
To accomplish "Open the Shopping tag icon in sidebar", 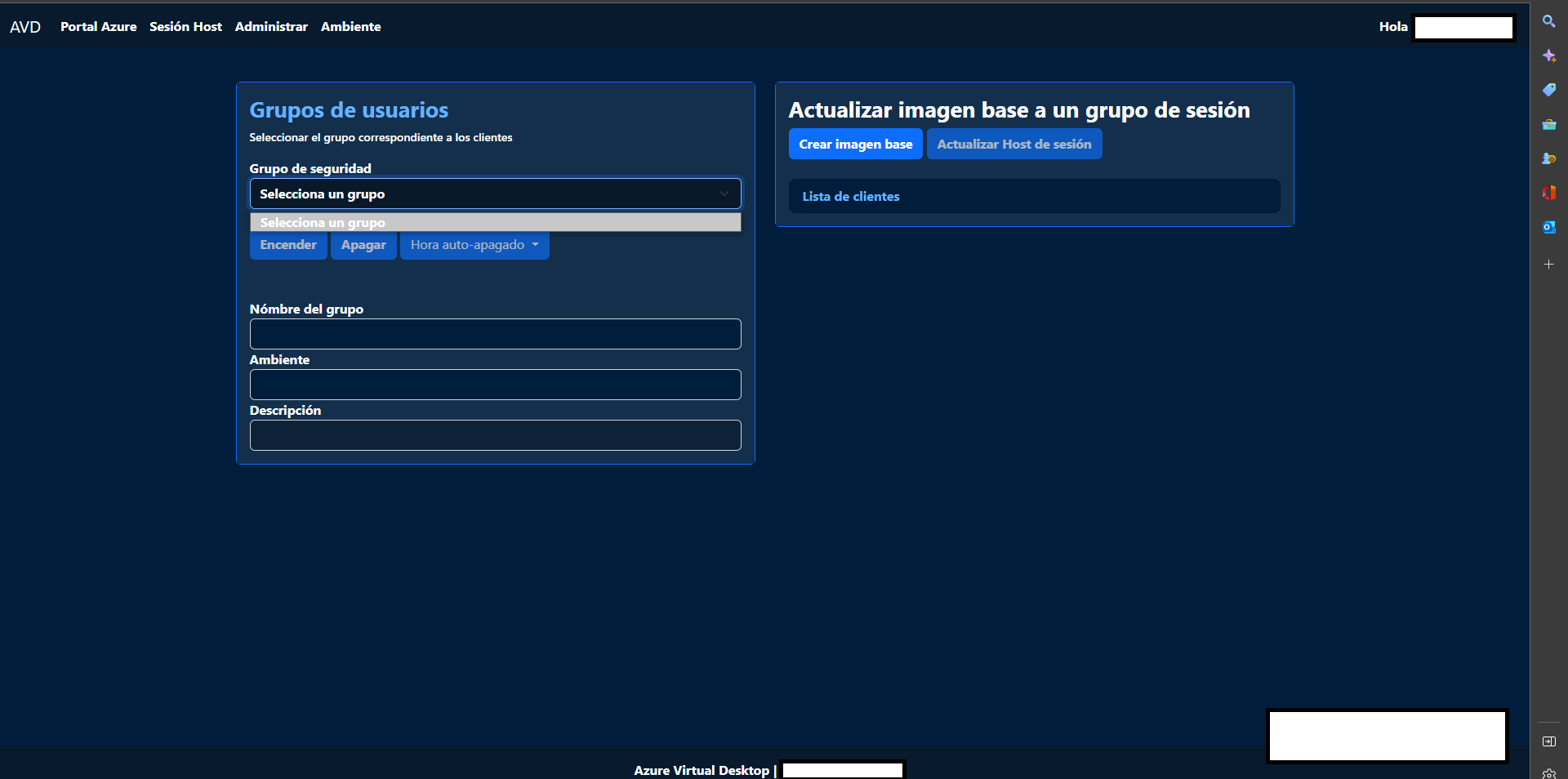I will 1548,90.
